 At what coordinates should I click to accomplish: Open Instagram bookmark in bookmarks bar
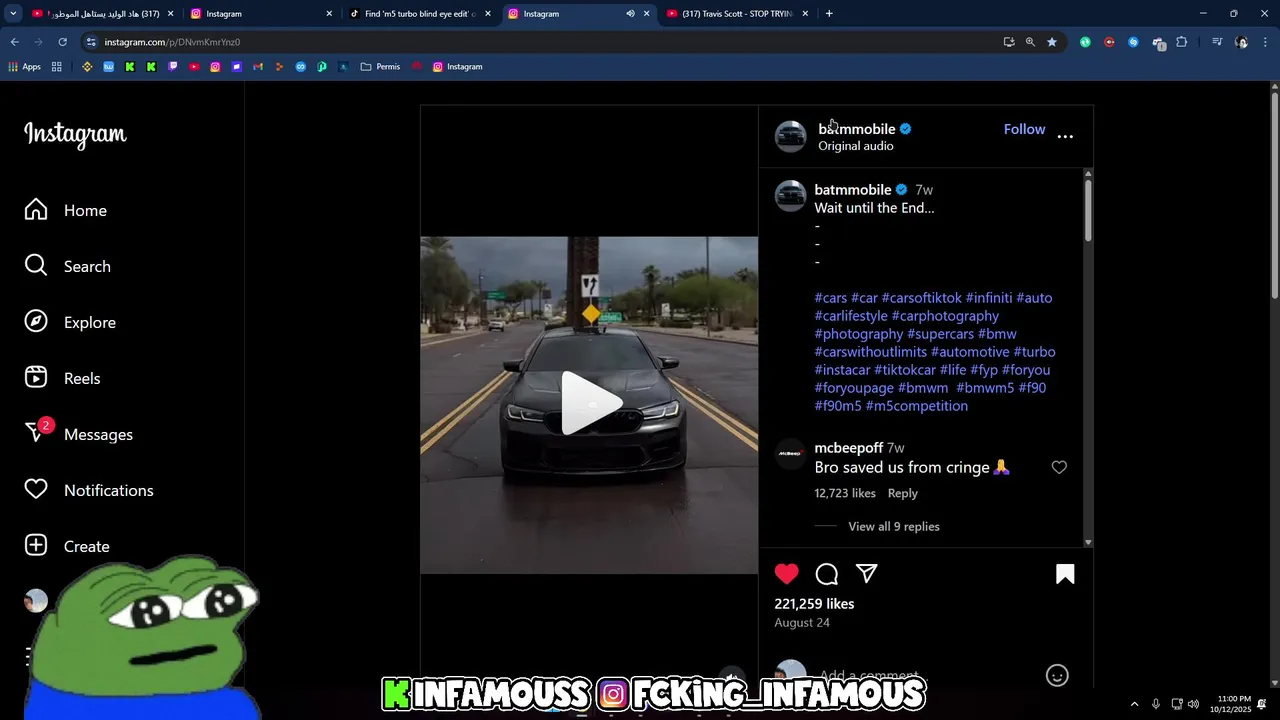[x=458, y=67]
